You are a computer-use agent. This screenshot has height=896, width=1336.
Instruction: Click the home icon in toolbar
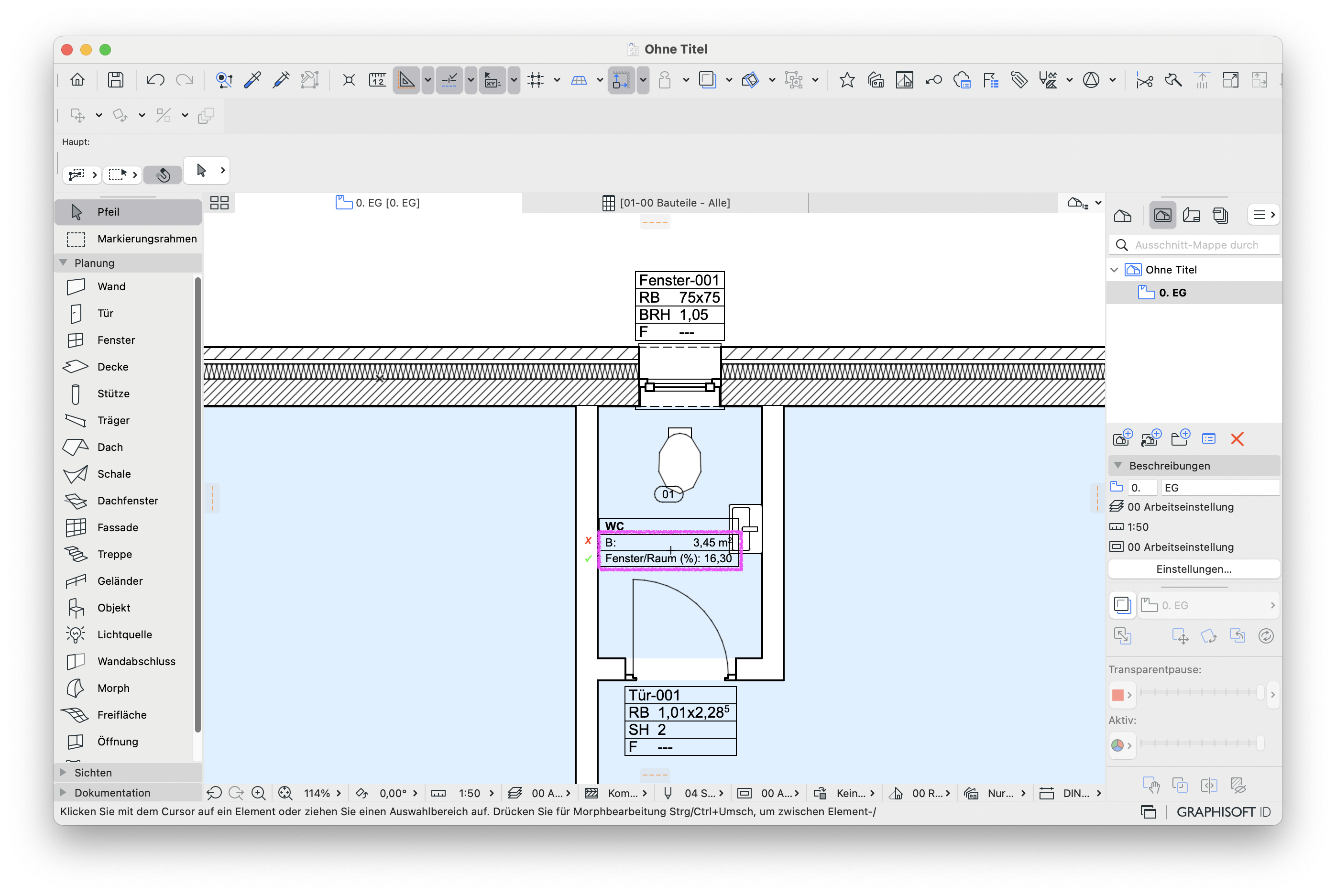(x=78, y=80)
